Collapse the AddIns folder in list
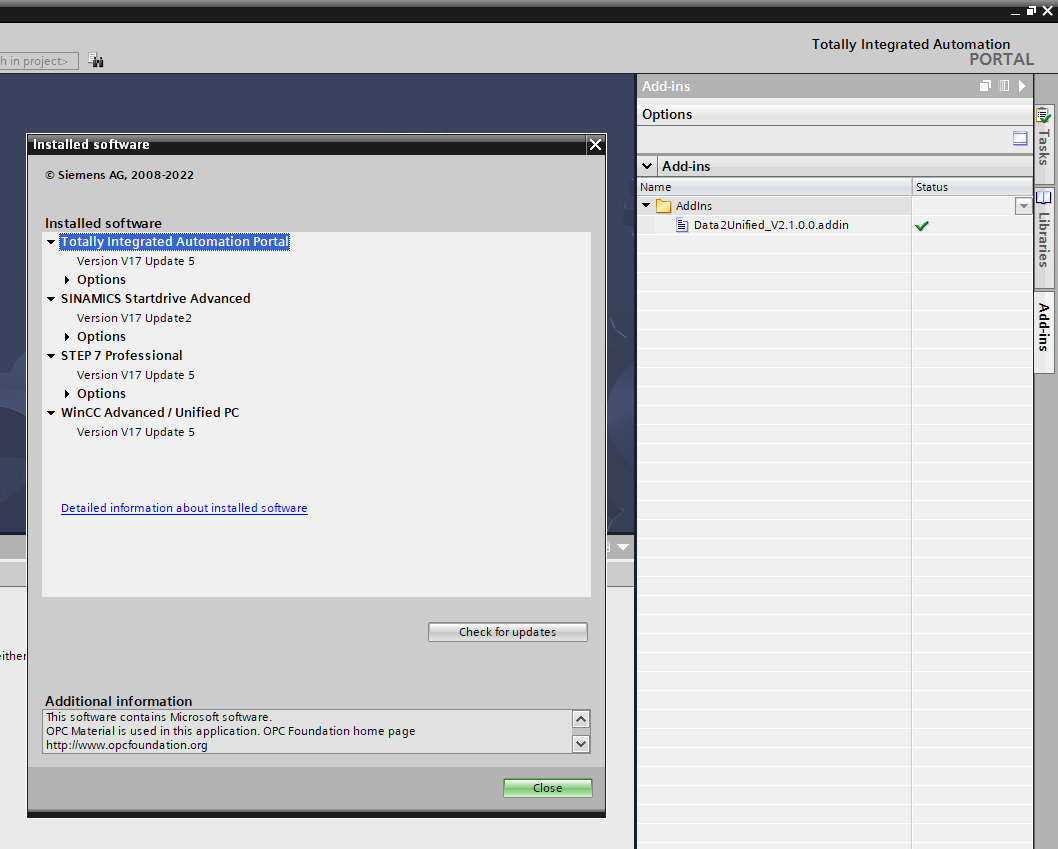Viewport: 1058px width, 849px height. (x=646, y=205)
